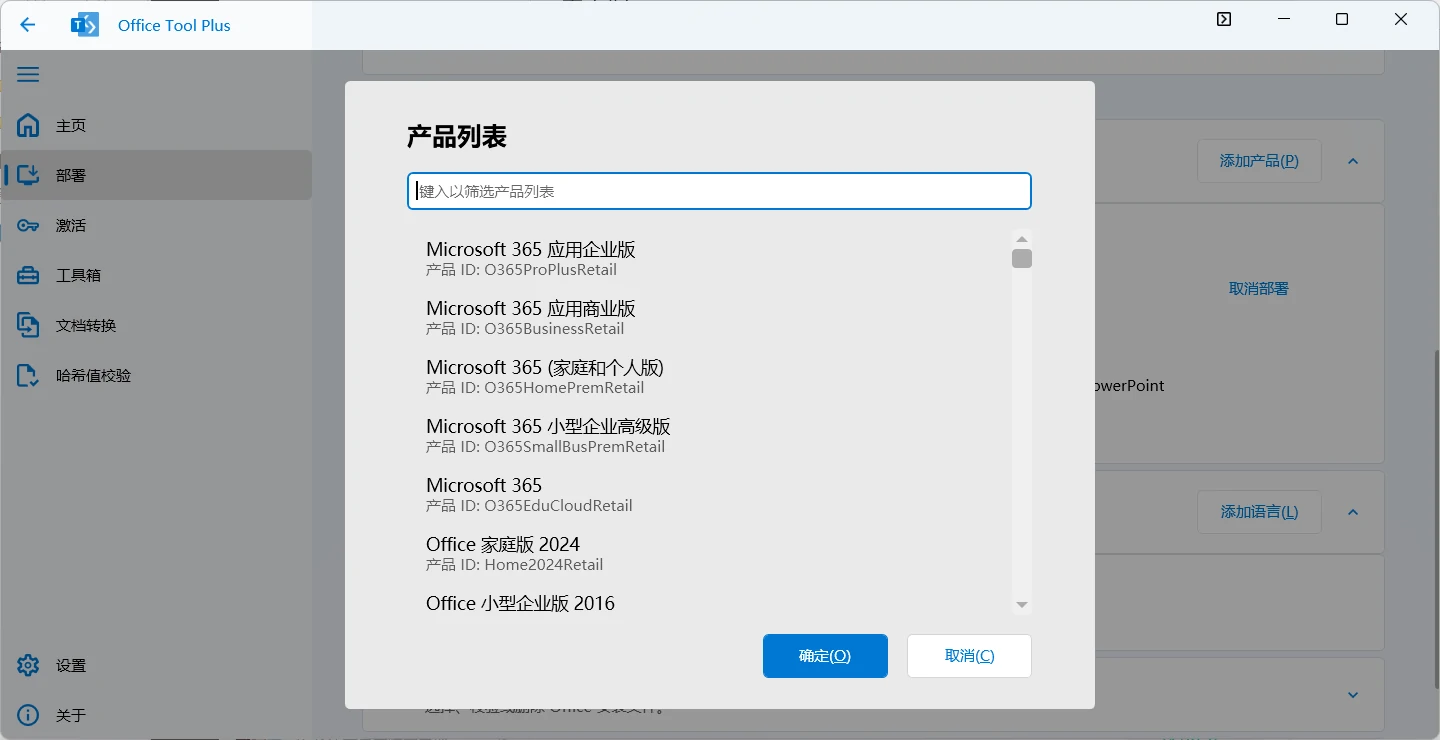Collapse the 添加产品 section chevron
Screen dimensions: 1440x740
click(x=1352, y=161)
